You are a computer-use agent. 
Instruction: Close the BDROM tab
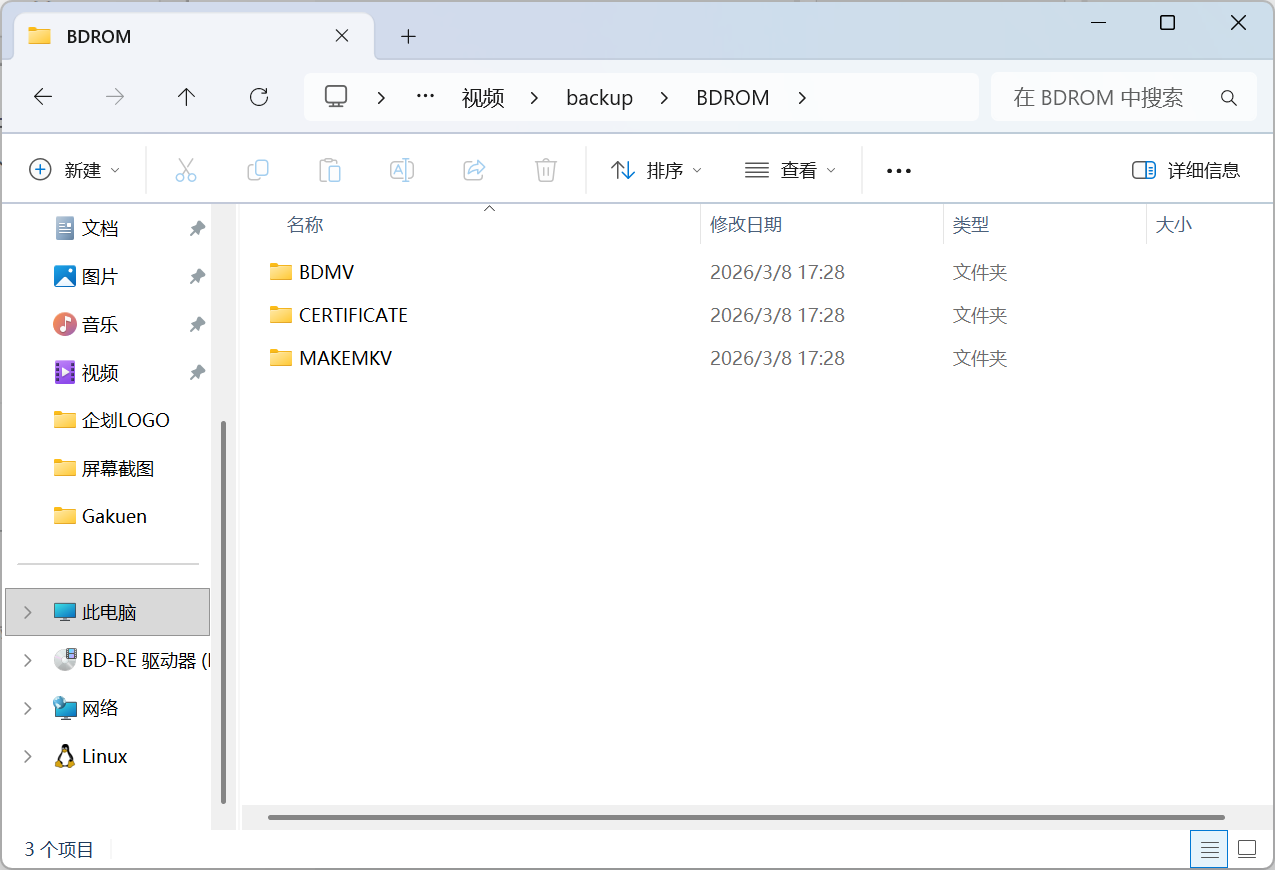[341, 36]
